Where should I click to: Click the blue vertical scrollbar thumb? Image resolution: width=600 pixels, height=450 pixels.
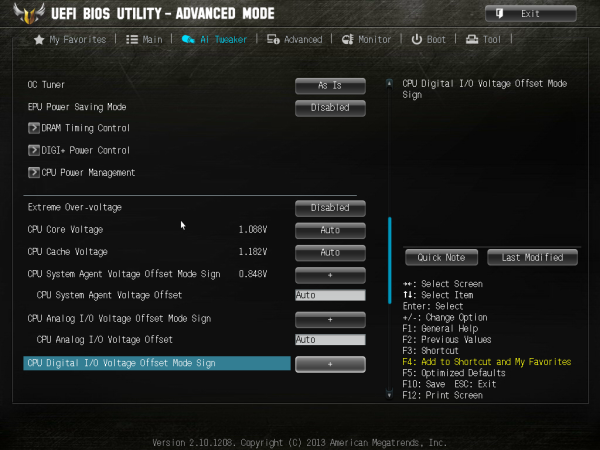pos(390,260)
